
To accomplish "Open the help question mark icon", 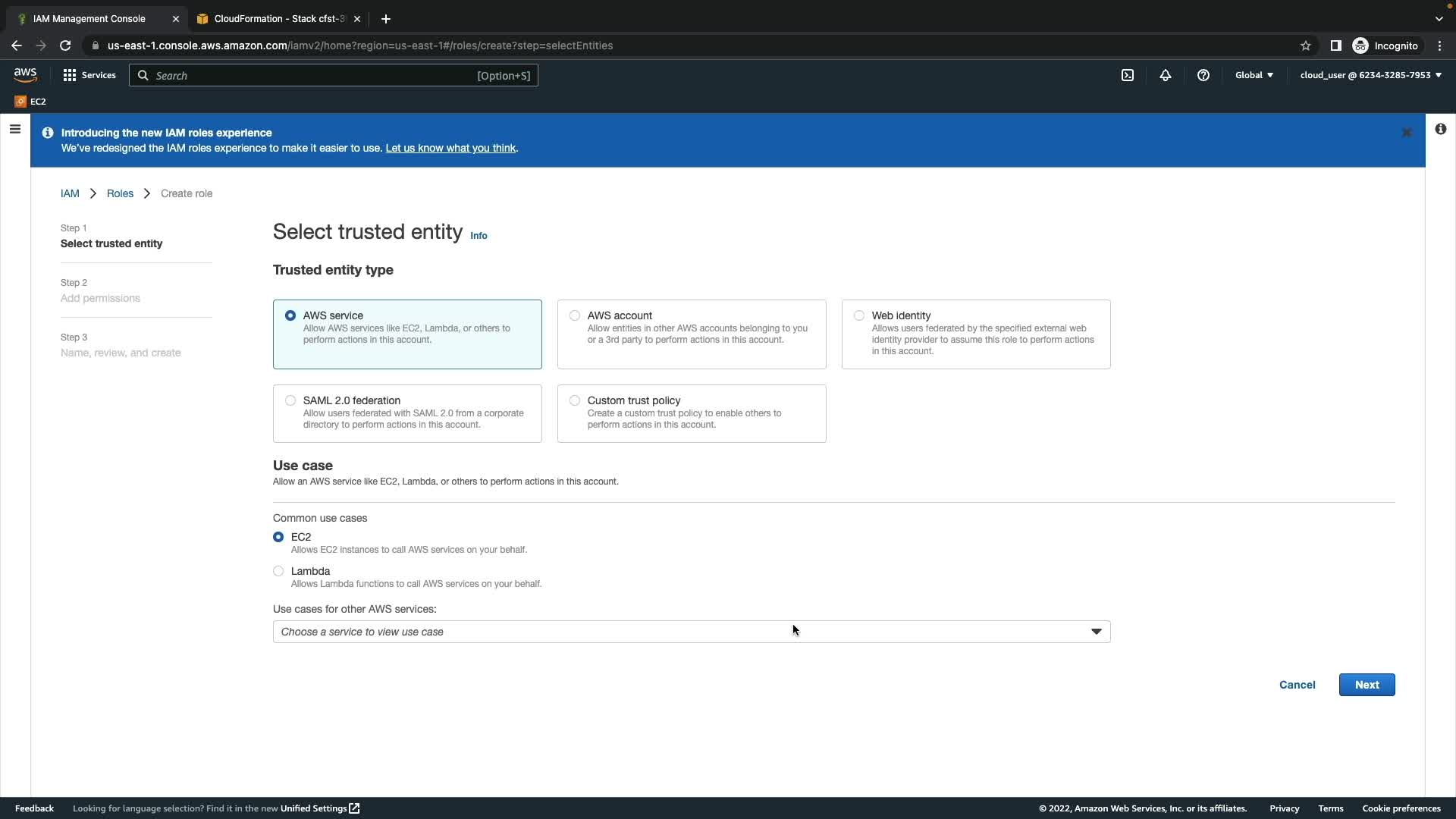I will pyautogui.click(x=1203, y=75).
